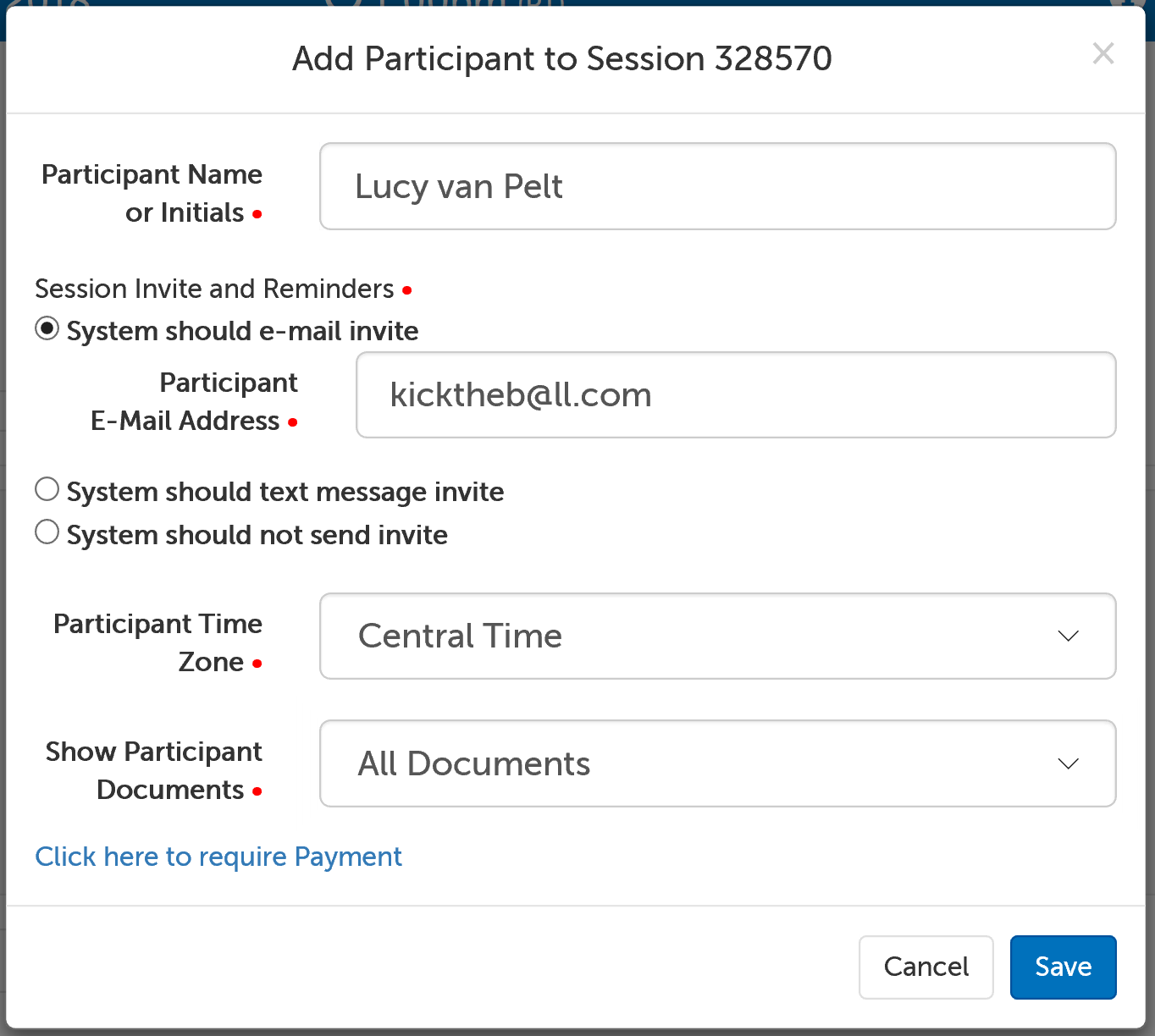Screen dimensions: 1155x1036
Task: Click the 'Show Participant Documents' label
Action: coord(154,770)
